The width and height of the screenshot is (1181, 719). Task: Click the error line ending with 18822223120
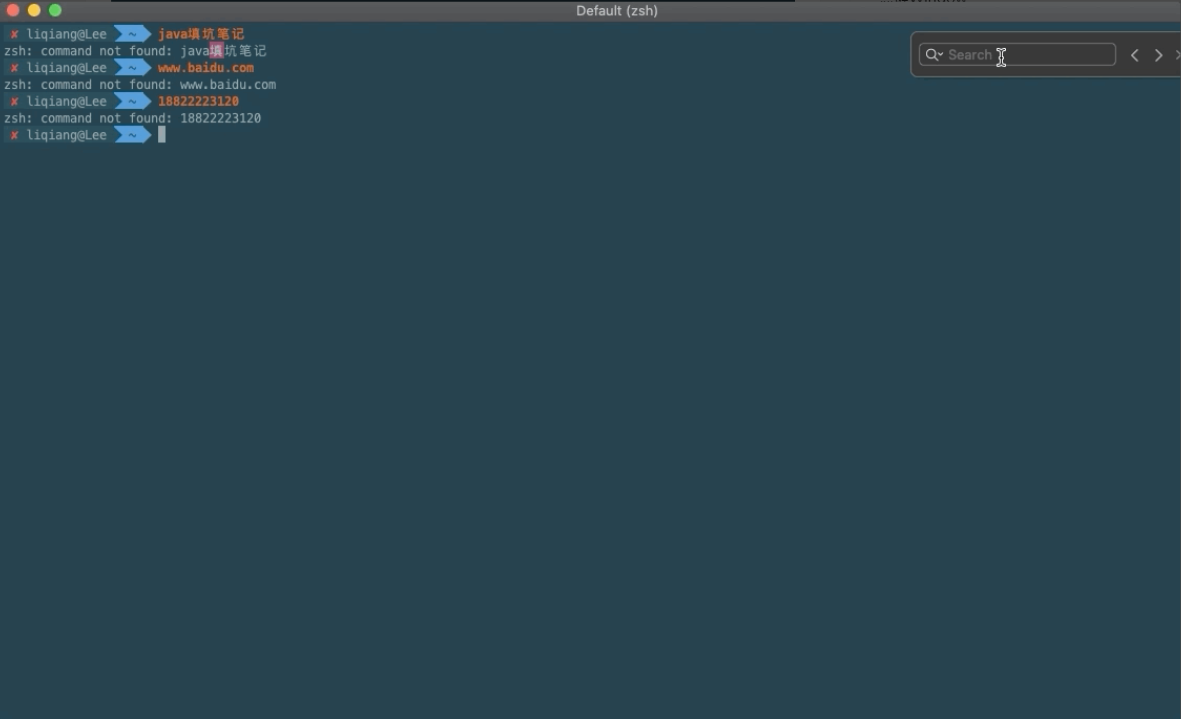click(133, 118)
